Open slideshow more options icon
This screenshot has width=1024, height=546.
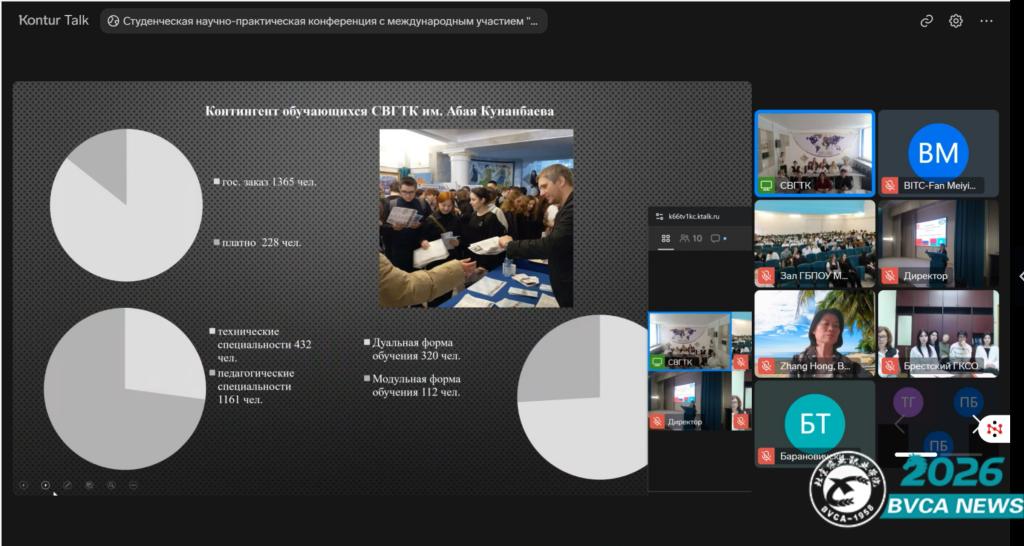[x=133, y=485]
